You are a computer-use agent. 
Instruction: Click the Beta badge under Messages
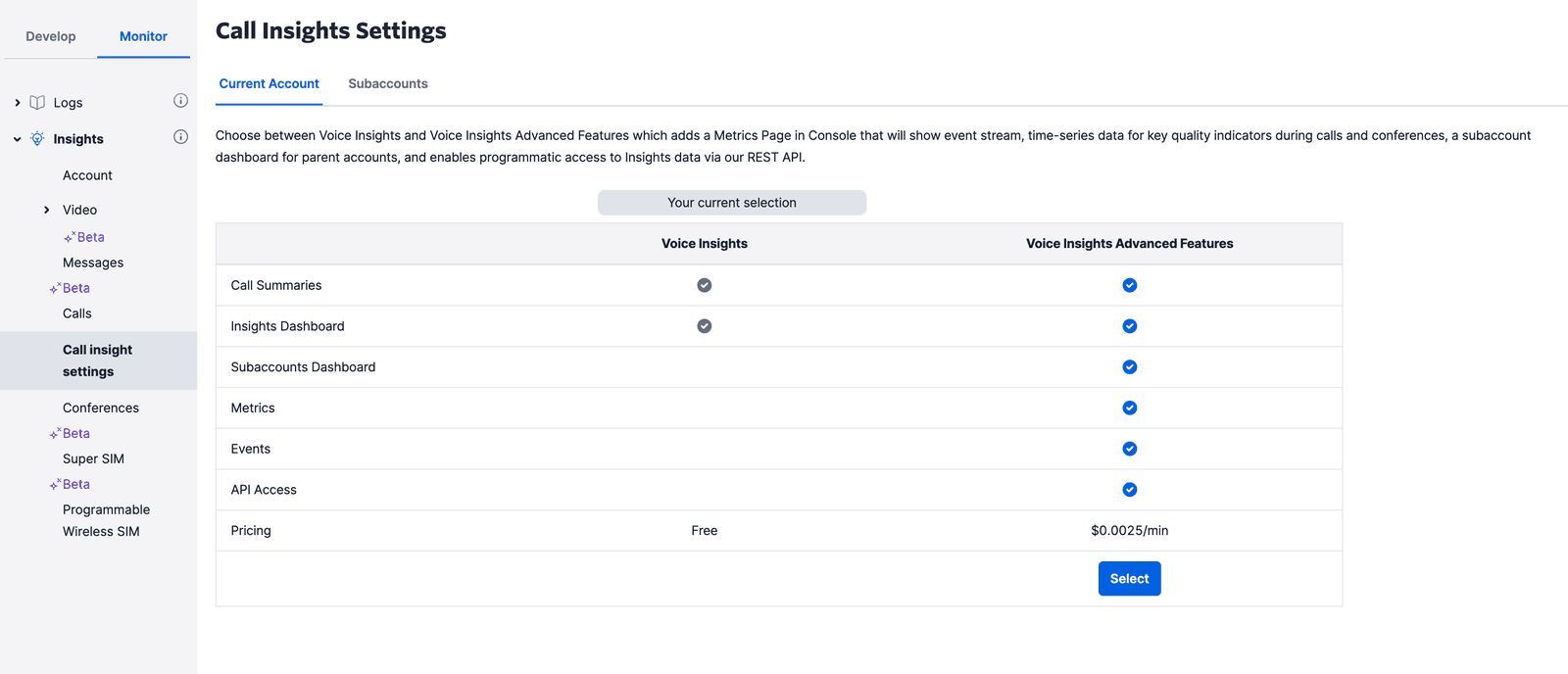point(70,288)
